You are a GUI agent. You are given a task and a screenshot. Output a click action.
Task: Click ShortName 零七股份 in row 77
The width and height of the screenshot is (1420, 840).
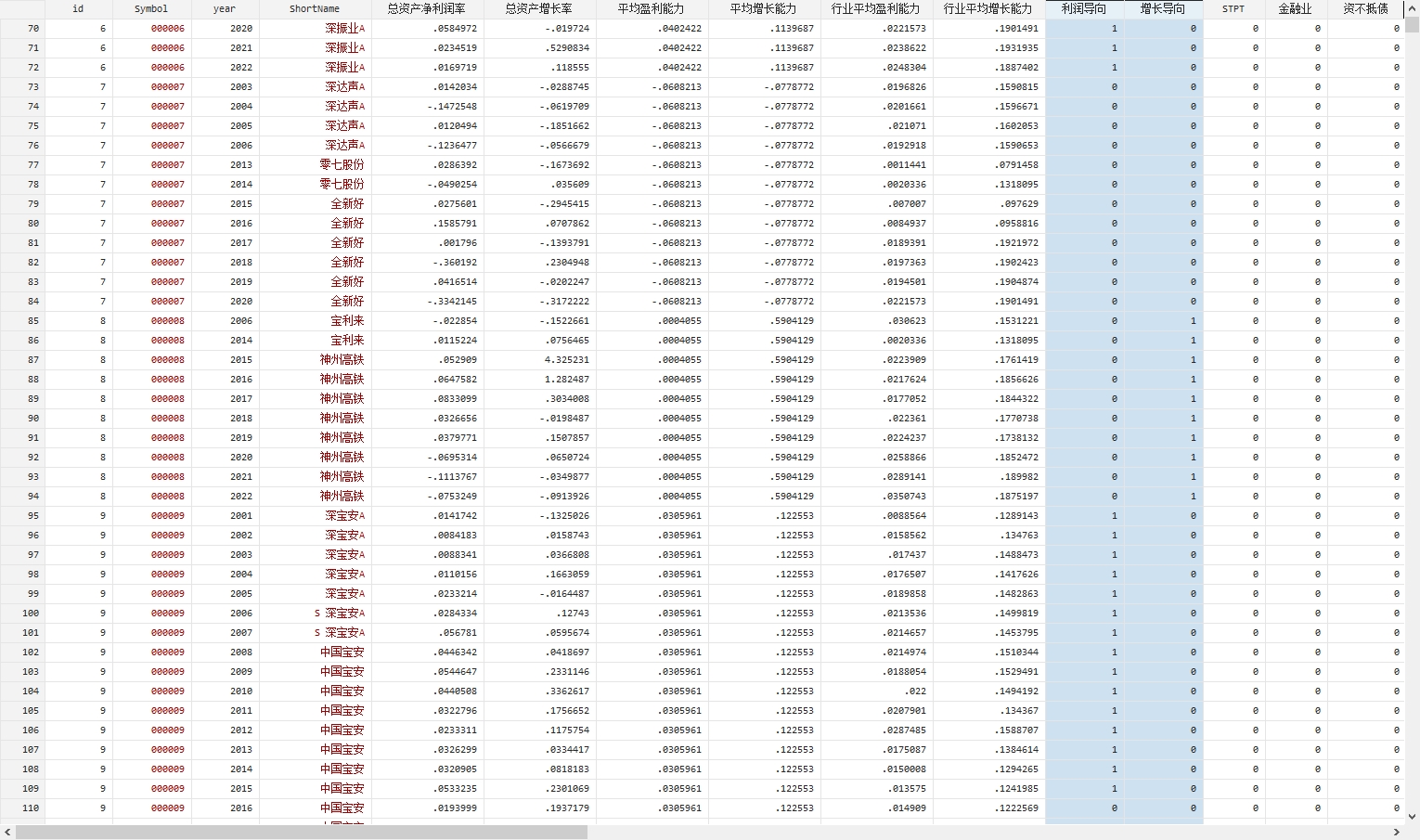pyautogui.click(x=315, y=165)
